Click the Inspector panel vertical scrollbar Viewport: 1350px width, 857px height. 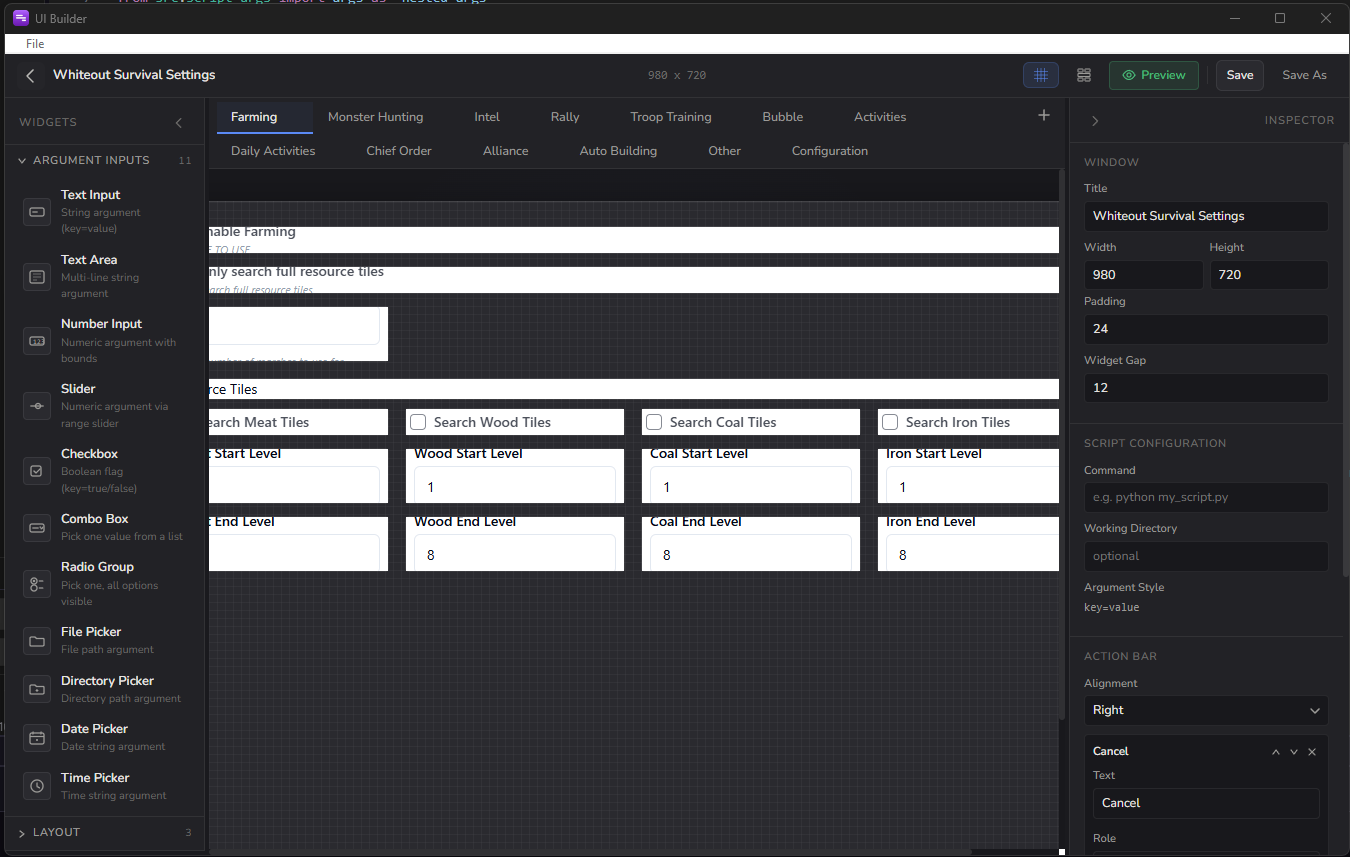click(x=1345, y=360)
